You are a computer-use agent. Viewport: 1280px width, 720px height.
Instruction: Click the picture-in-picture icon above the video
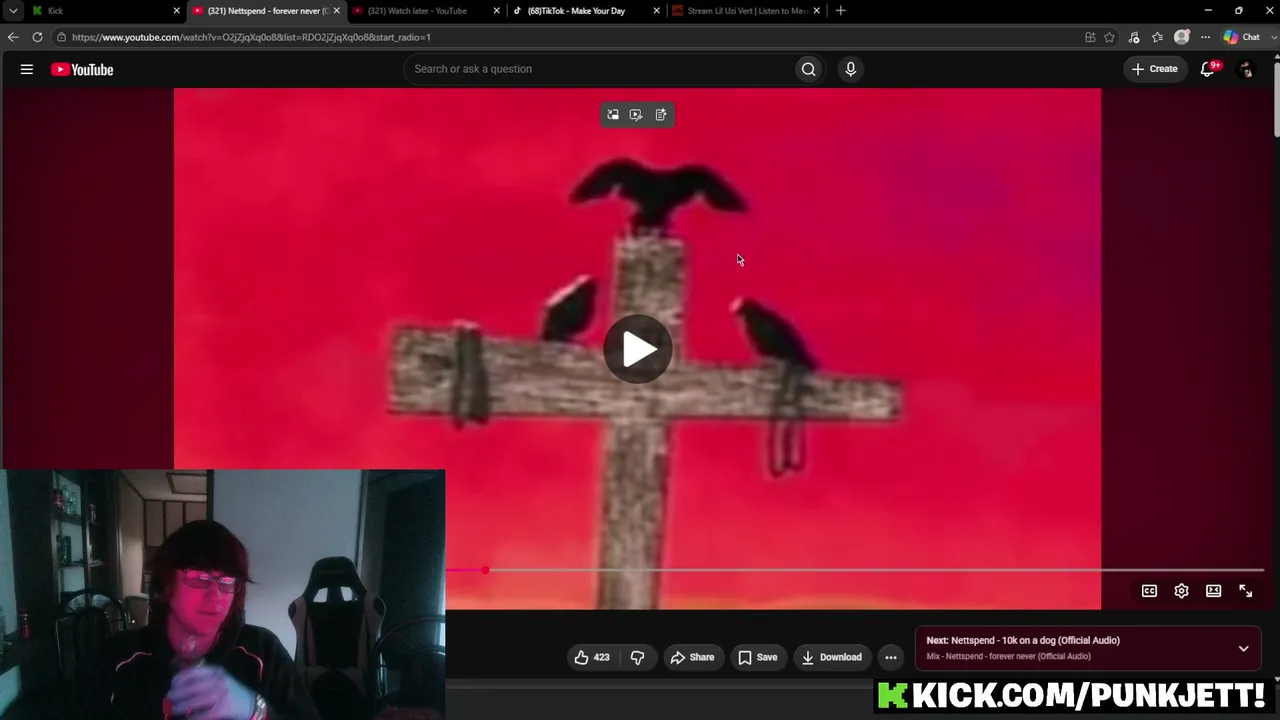click(613, 115)
